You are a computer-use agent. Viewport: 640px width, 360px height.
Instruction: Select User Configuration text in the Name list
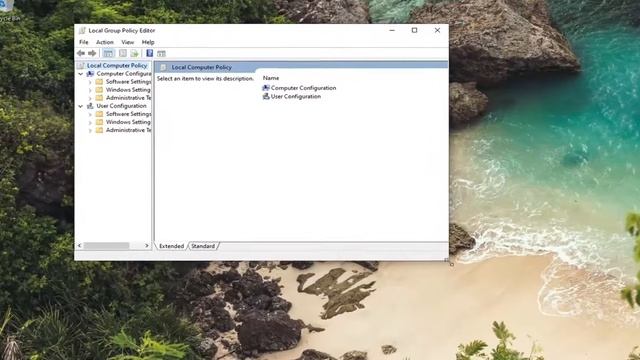click(296, 96)
